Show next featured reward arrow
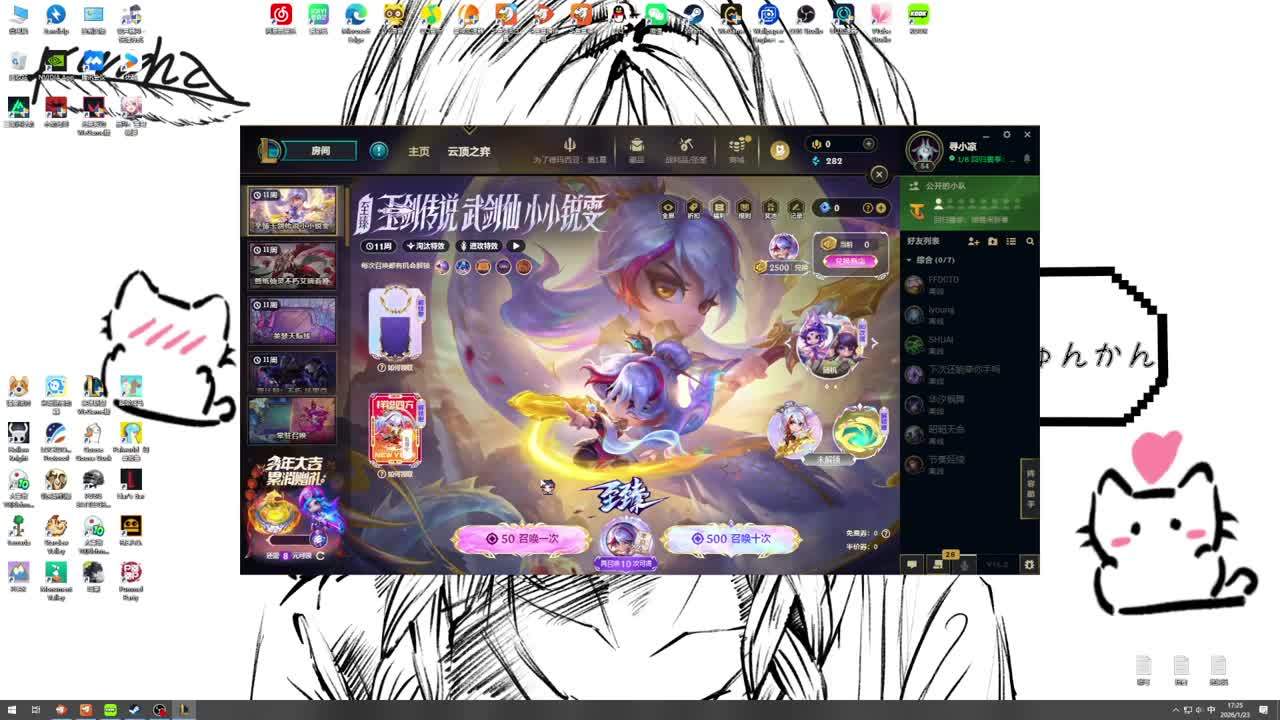The width and height of the screenshot is (1280, 720). (x=874, y=342)
